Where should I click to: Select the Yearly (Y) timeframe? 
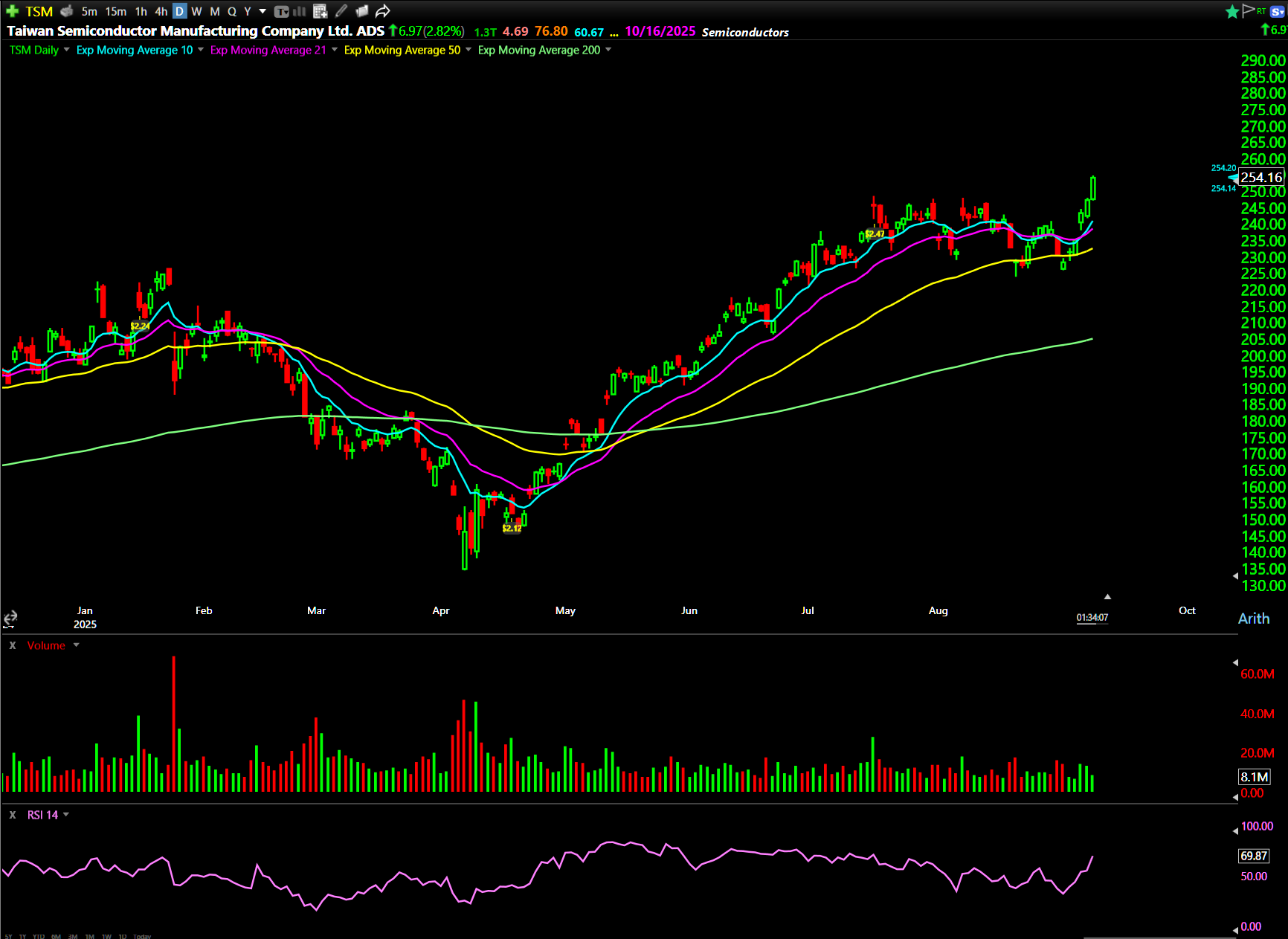point(248,11)
